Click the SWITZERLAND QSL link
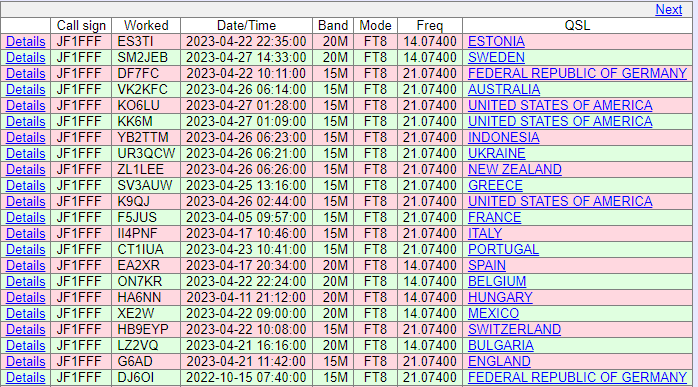The image size is (698, 387). click(514, 330)
